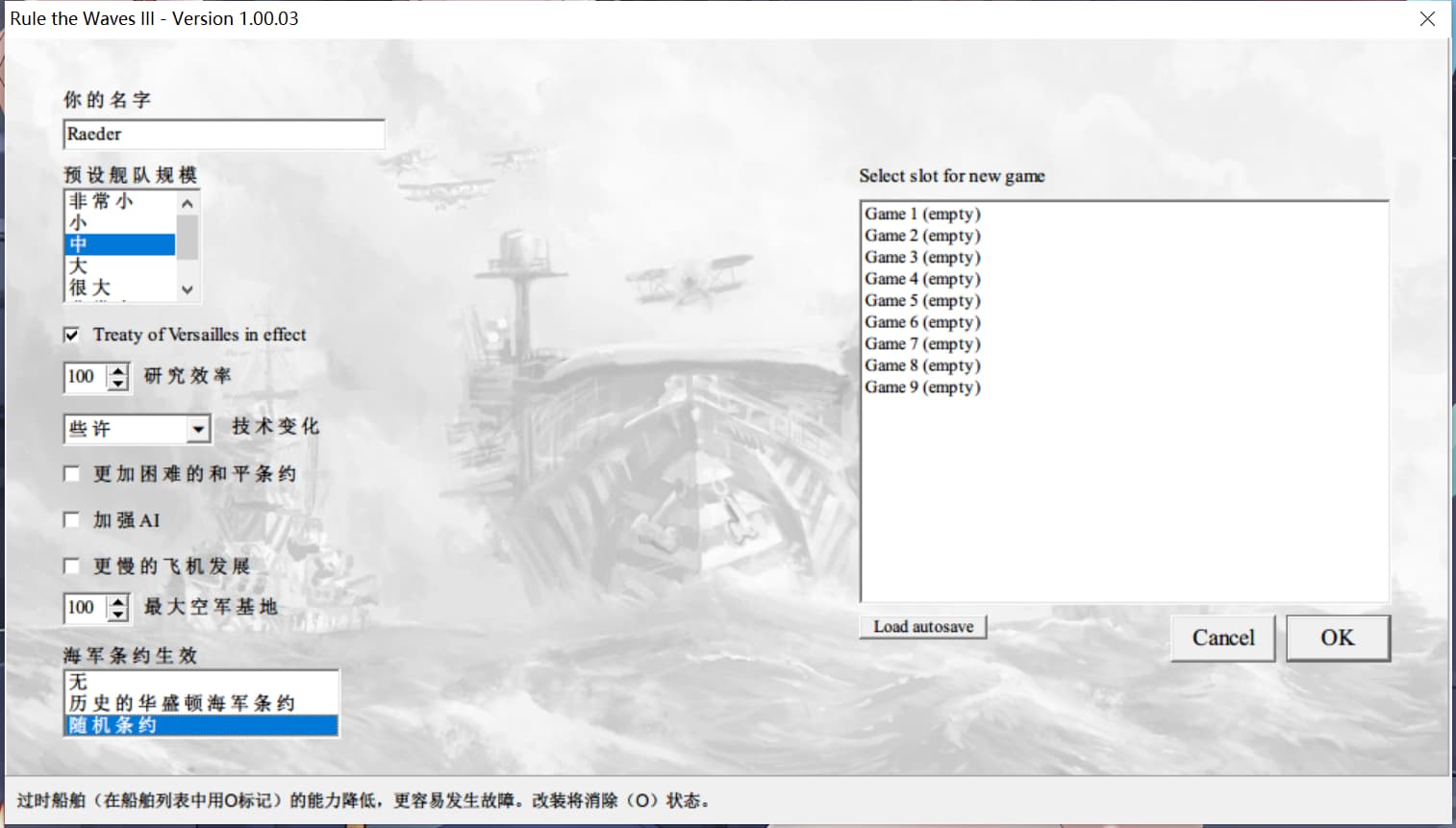Click the name input field containing Raeder
1456x828 pixels.
(223, 134)
